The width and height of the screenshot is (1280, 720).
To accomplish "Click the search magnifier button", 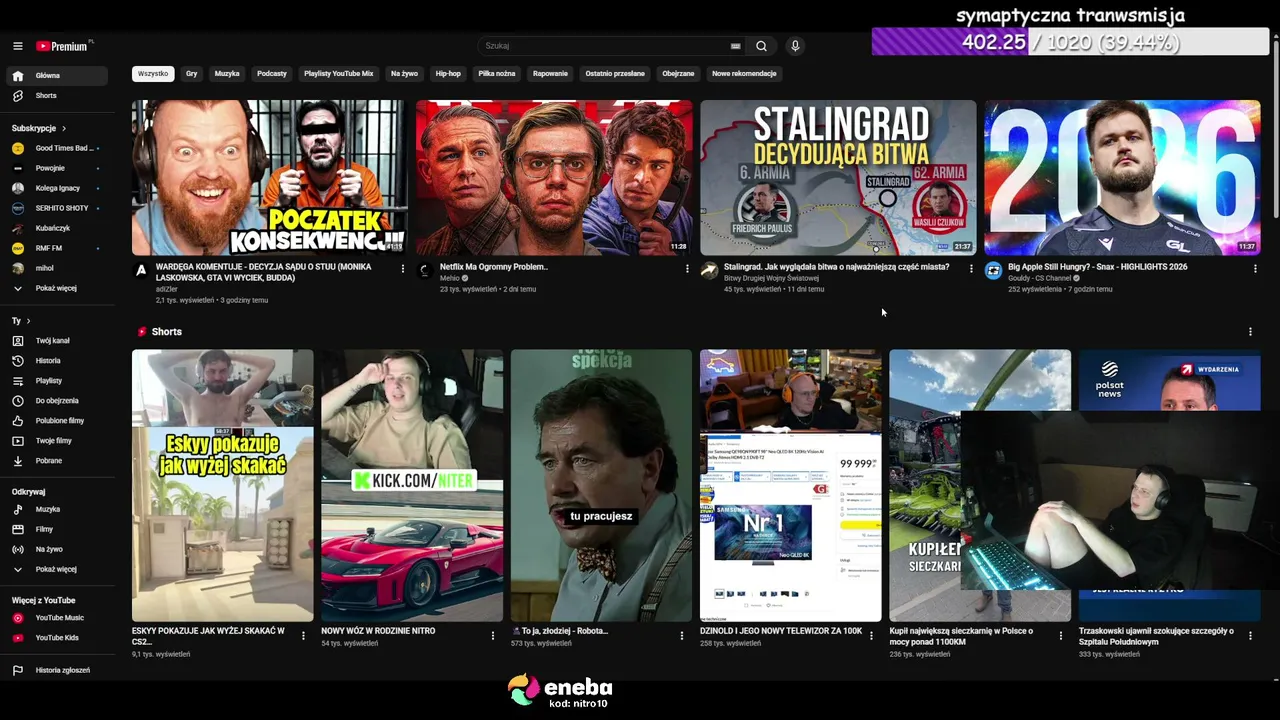I will [761, 46].
